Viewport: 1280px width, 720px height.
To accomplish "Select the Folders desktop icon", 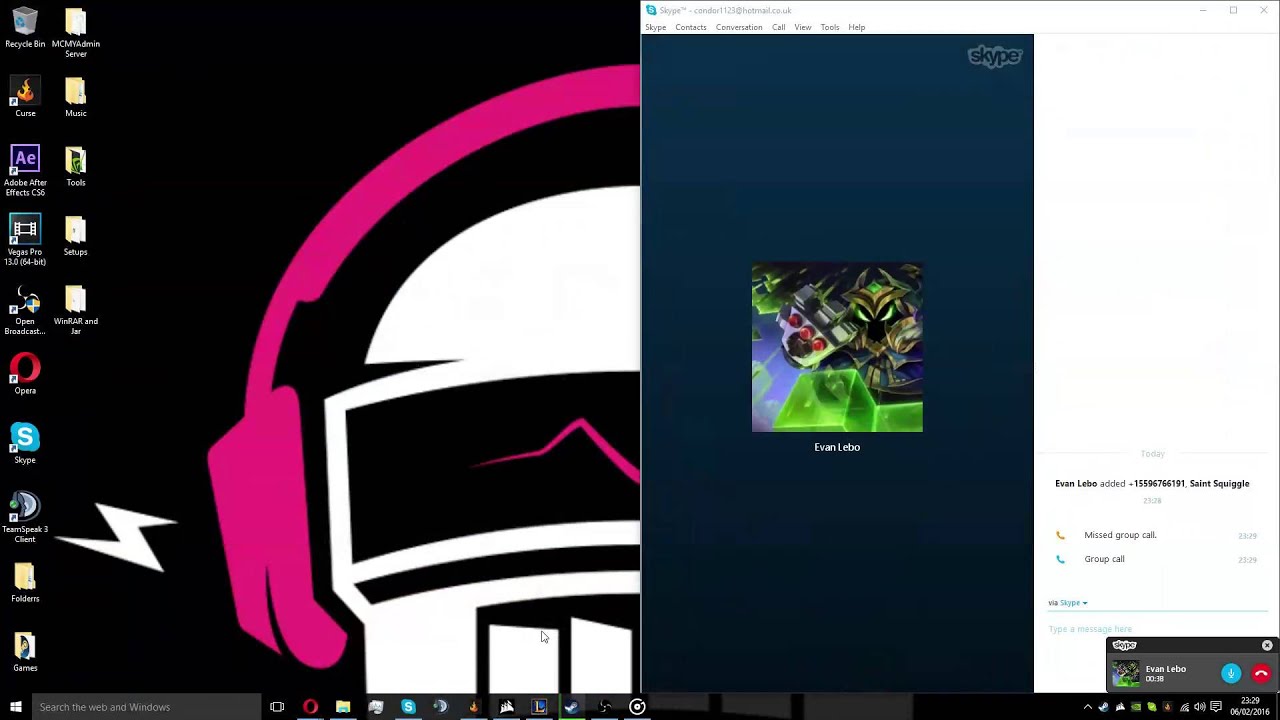I will tap(25, 583).
